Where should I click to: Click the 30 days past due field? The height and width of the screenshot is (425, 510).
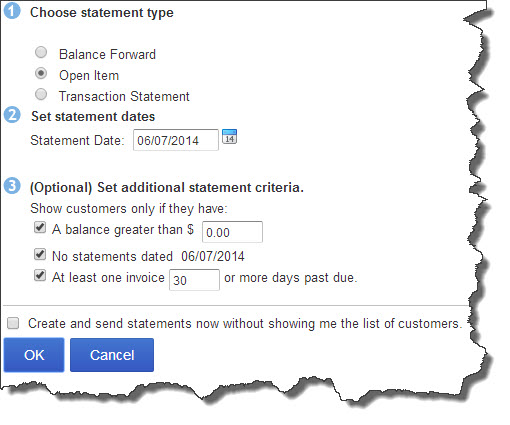194,280
